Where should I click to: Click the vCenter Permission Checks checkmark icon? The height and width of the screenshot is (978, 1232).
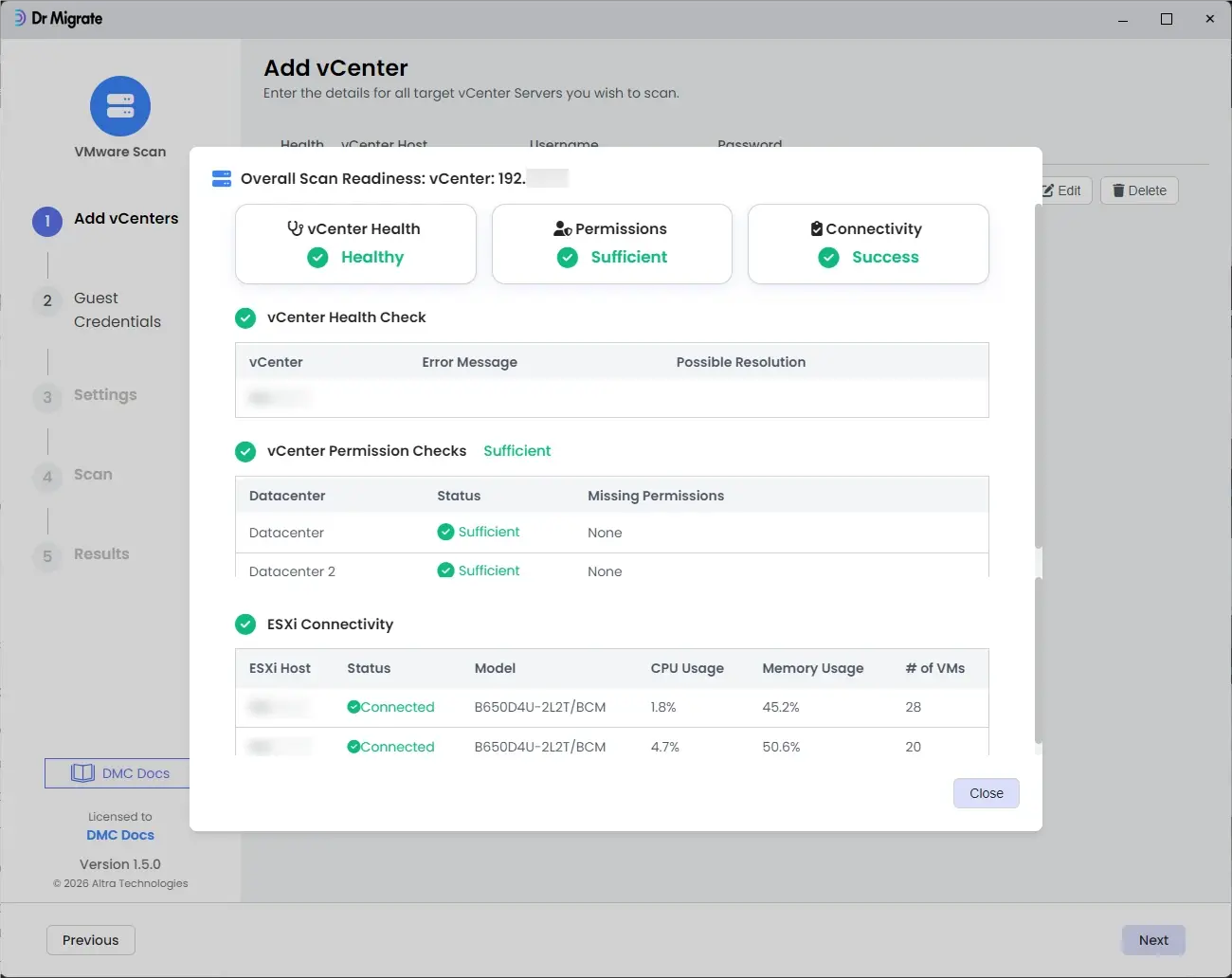click(245, 452)
